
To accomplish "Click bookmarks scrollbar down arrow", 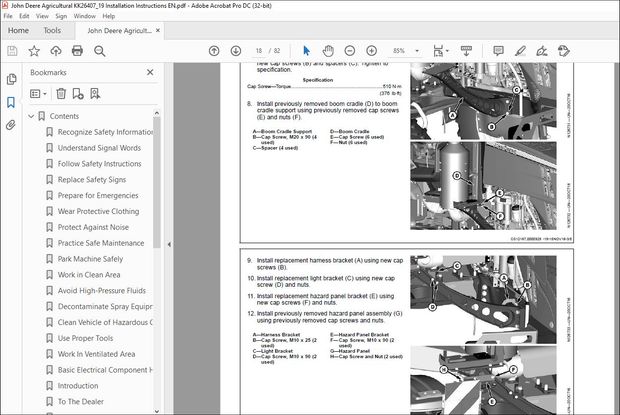I will pos(157,411).
